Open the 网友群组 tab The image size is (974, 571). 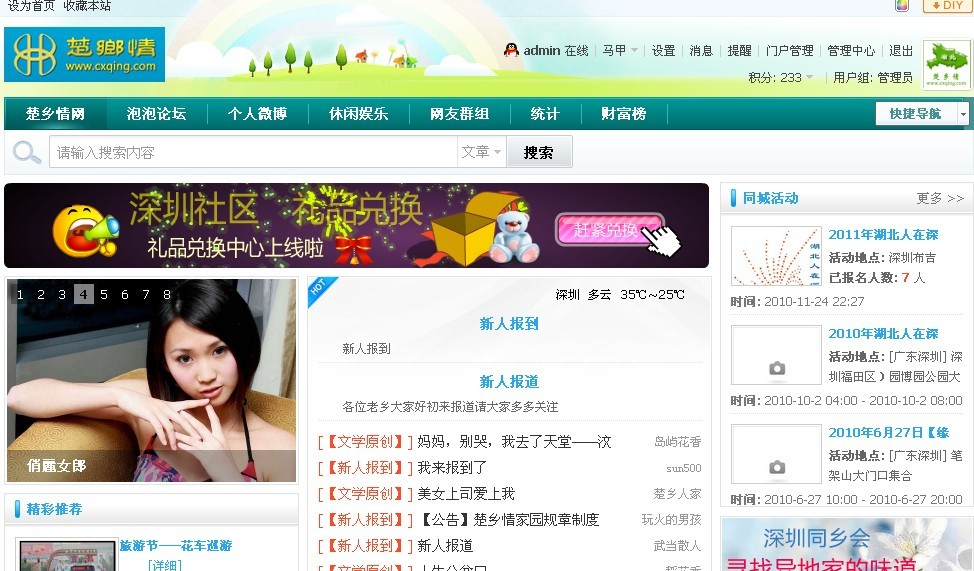459,114
